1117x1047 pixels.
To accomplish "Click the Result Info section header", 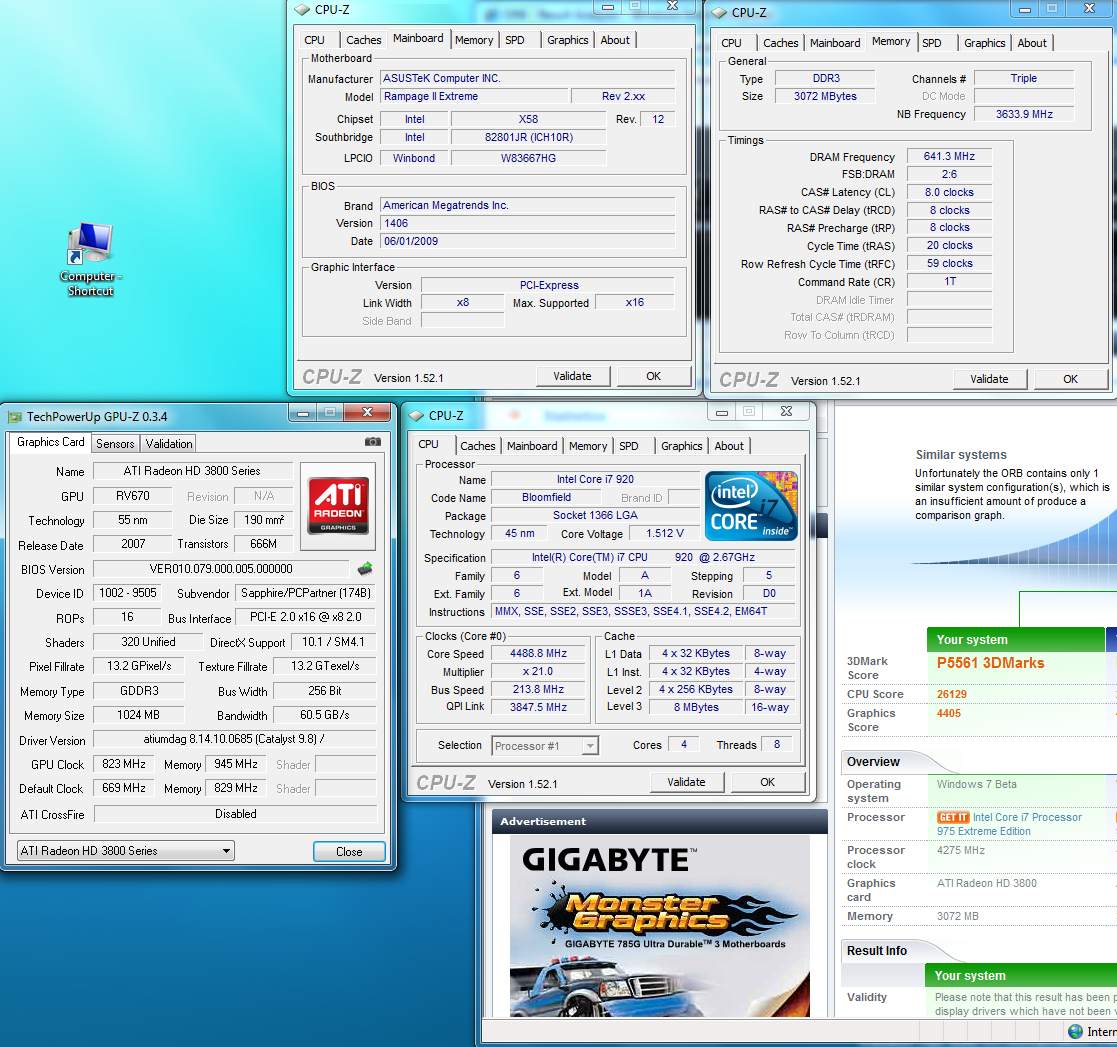I will coord(877,951).
